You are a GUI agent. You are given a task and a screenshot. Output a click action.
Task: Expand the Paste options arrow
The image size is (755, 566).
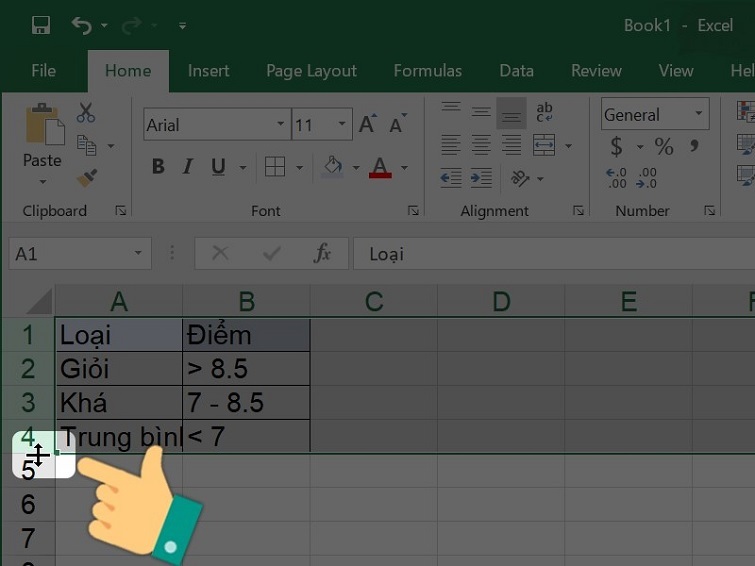pyautogui.click(x=43, y=182)
